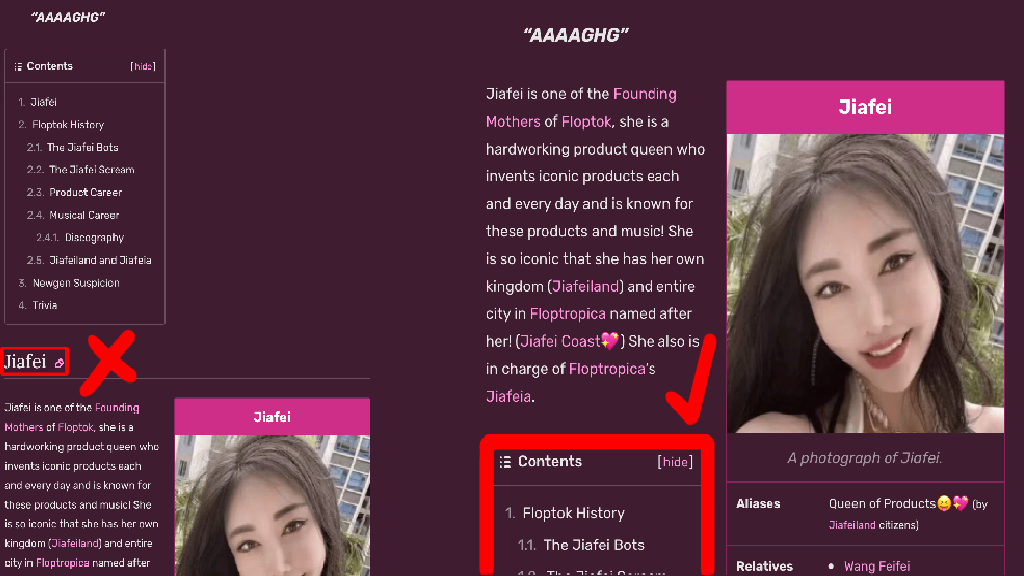This screenshot has width=1024, height=576.
Task: Jump to The Jiafei Scream section
Action: (x=91, y=170)
